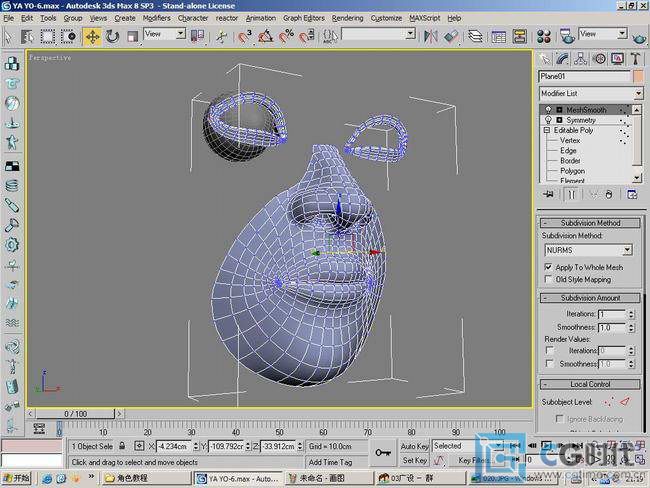The width and height of the screenshot is (650, 488).
Task: Switch to Motion command panel tab
Action: 599,59
